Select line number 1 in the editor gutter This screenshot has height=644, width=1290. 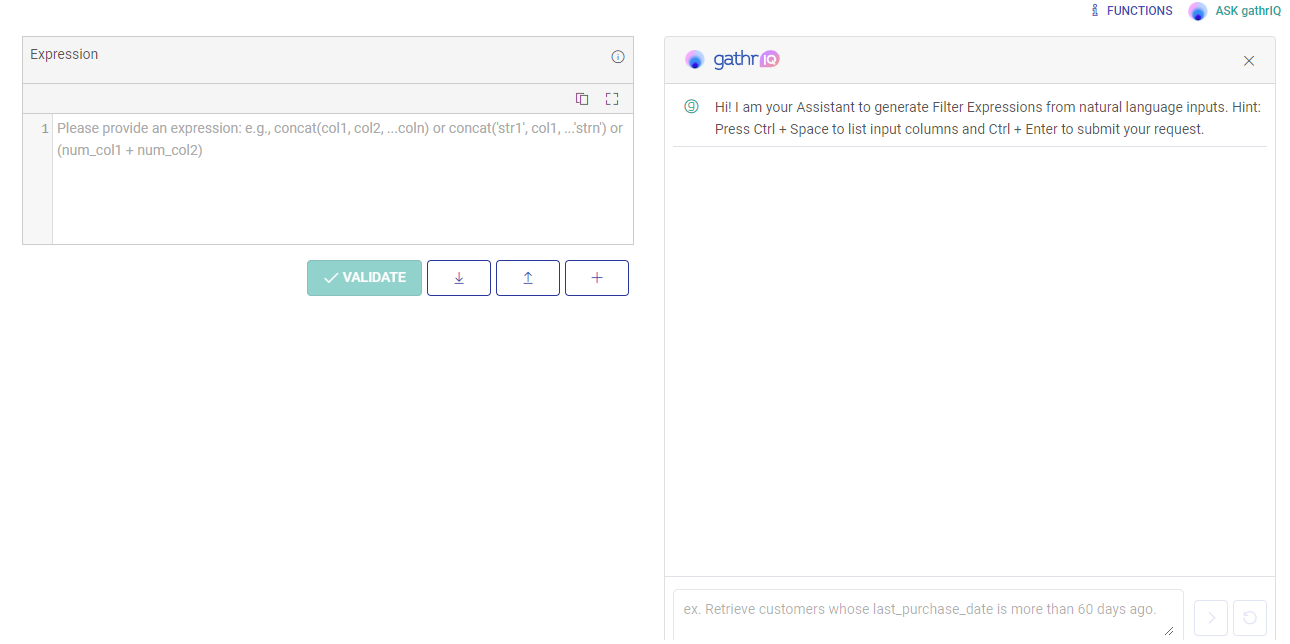[44, 129]
